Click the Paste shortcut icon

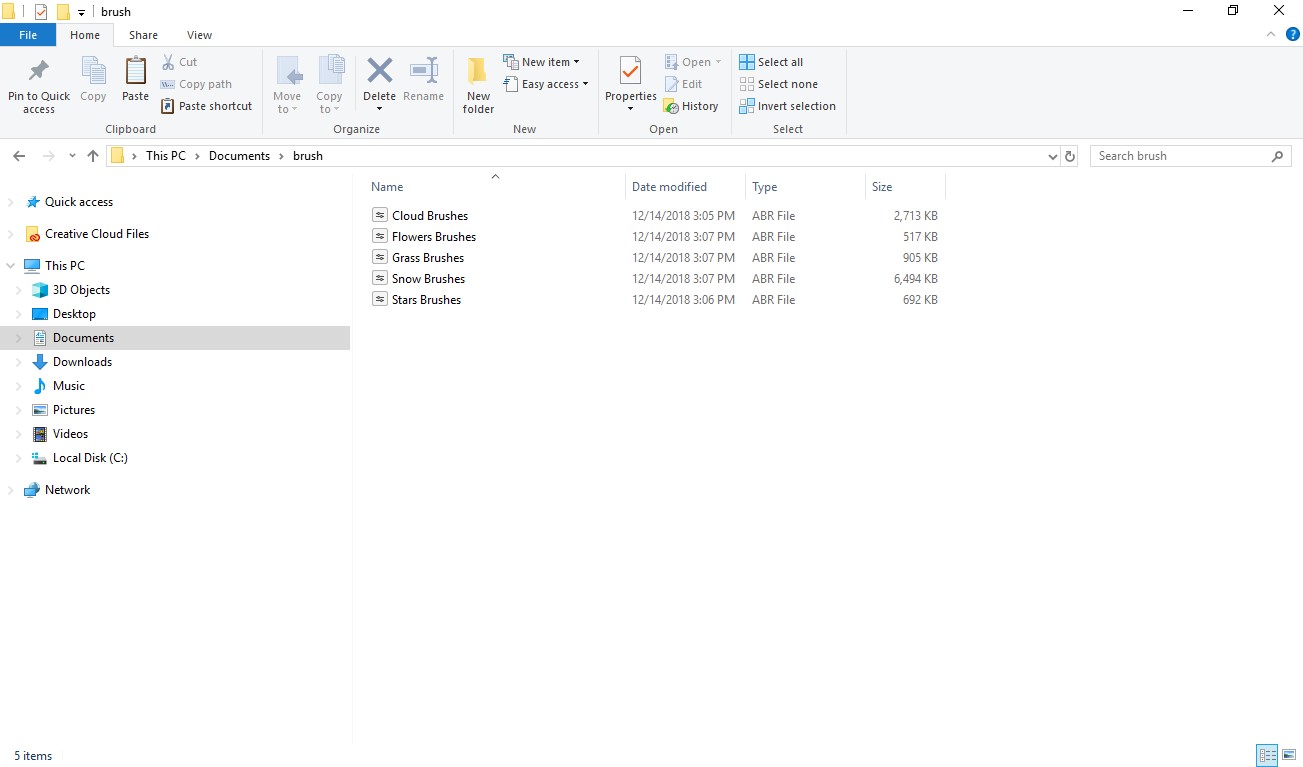click(x=207, y=106)
